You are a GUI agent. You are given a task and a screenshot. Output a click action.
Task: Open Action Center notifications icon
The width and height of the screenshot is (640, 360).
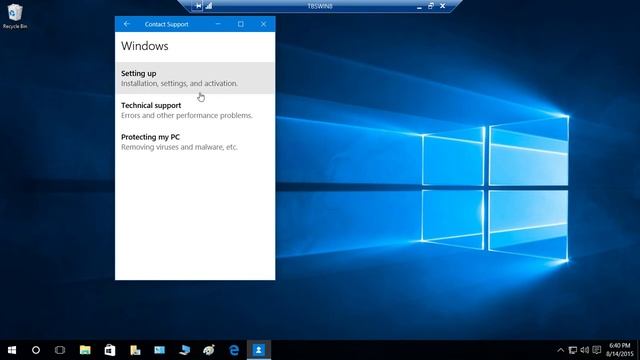(x=597, y=350)
